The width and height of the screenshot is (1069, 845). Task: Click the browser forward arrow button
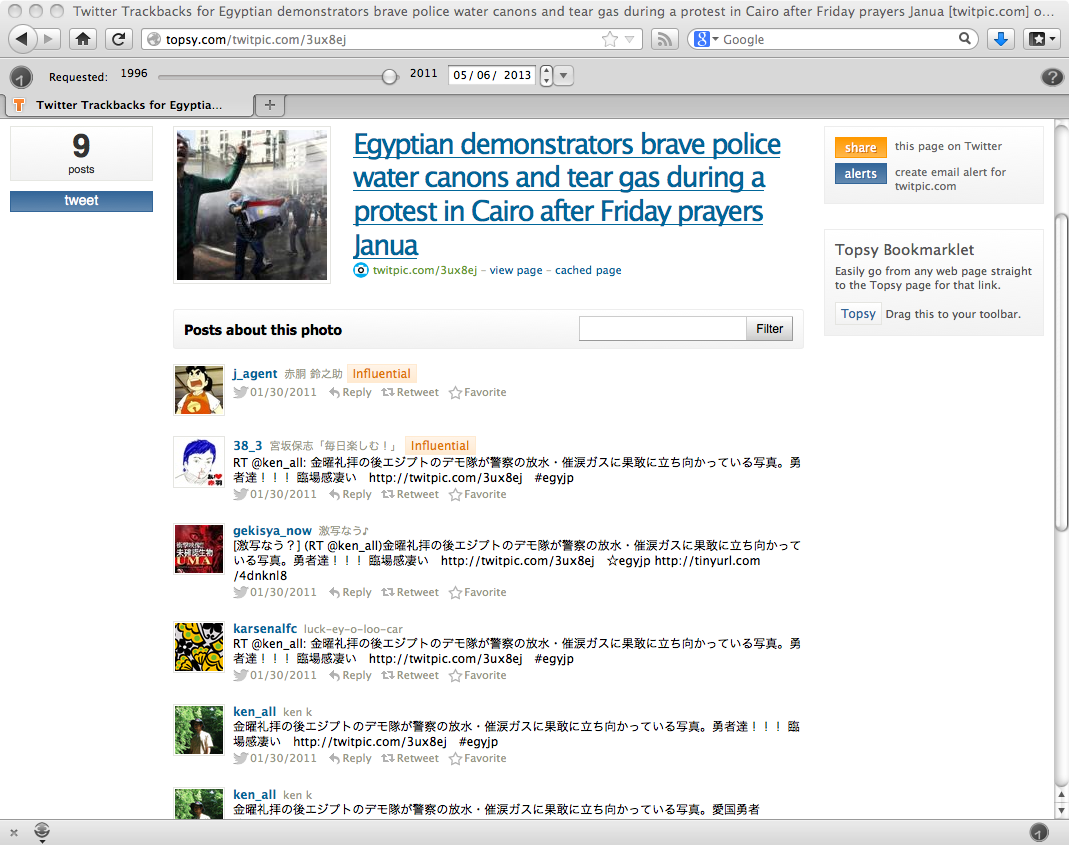click(48, 39)
